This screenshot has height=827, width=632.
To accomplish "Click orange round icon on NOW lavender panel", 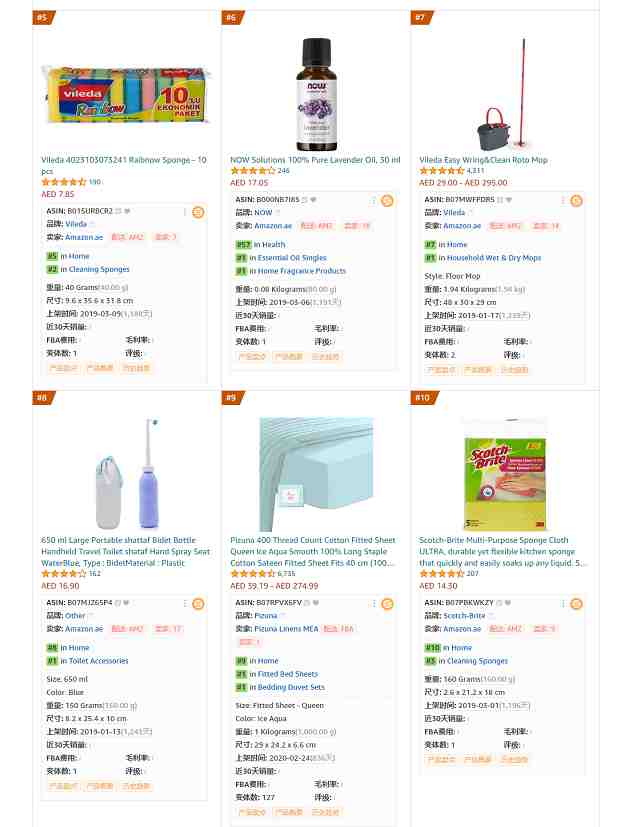I will (387, 200).
